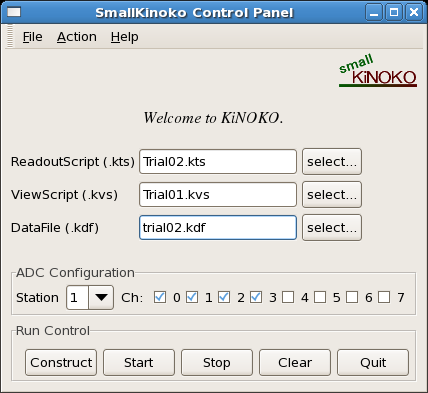428x393 pixels.
Task: Click the 'Ch:' label
Action: pyautogui.click(x=132, y=297)
